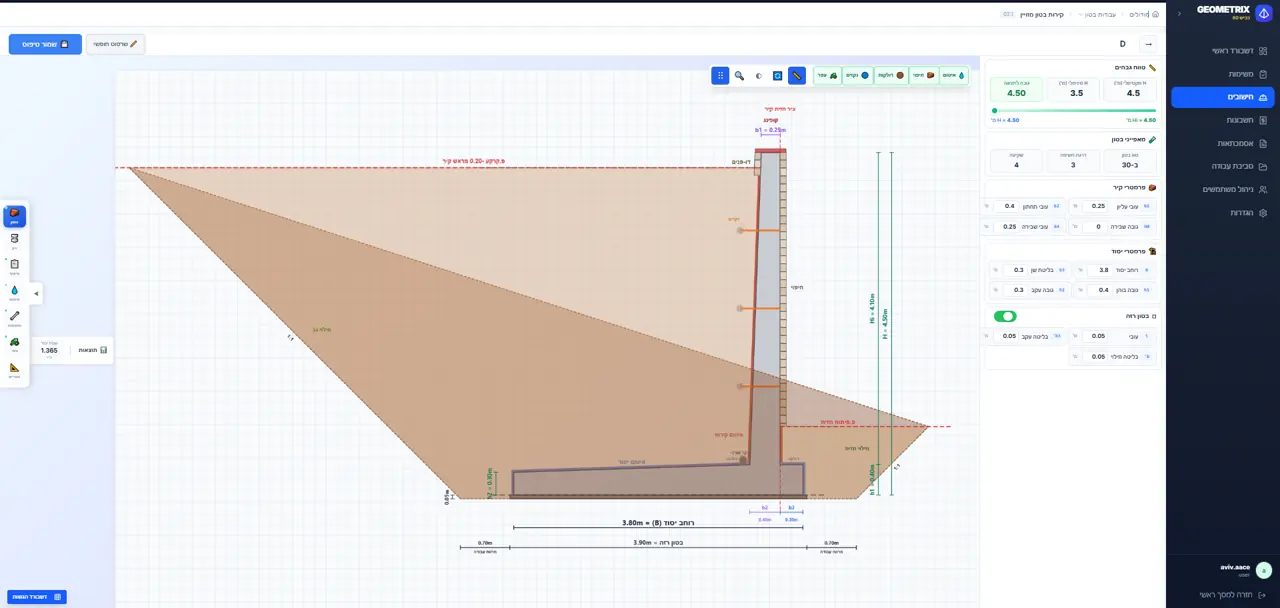Toggle the contrast half-circle icon
The height and width of the screenshot is (608, 1280).
point(759,75)
